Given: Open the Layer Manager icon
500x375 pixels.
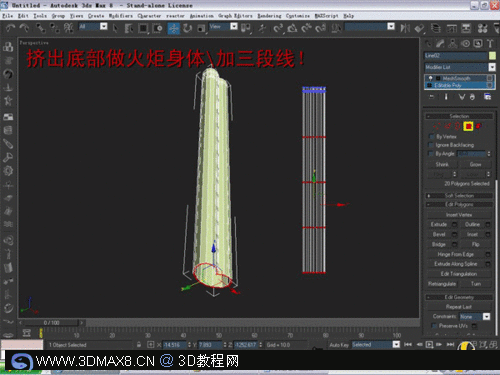Looking at the screenshot, I should click(x=436, y=29).
